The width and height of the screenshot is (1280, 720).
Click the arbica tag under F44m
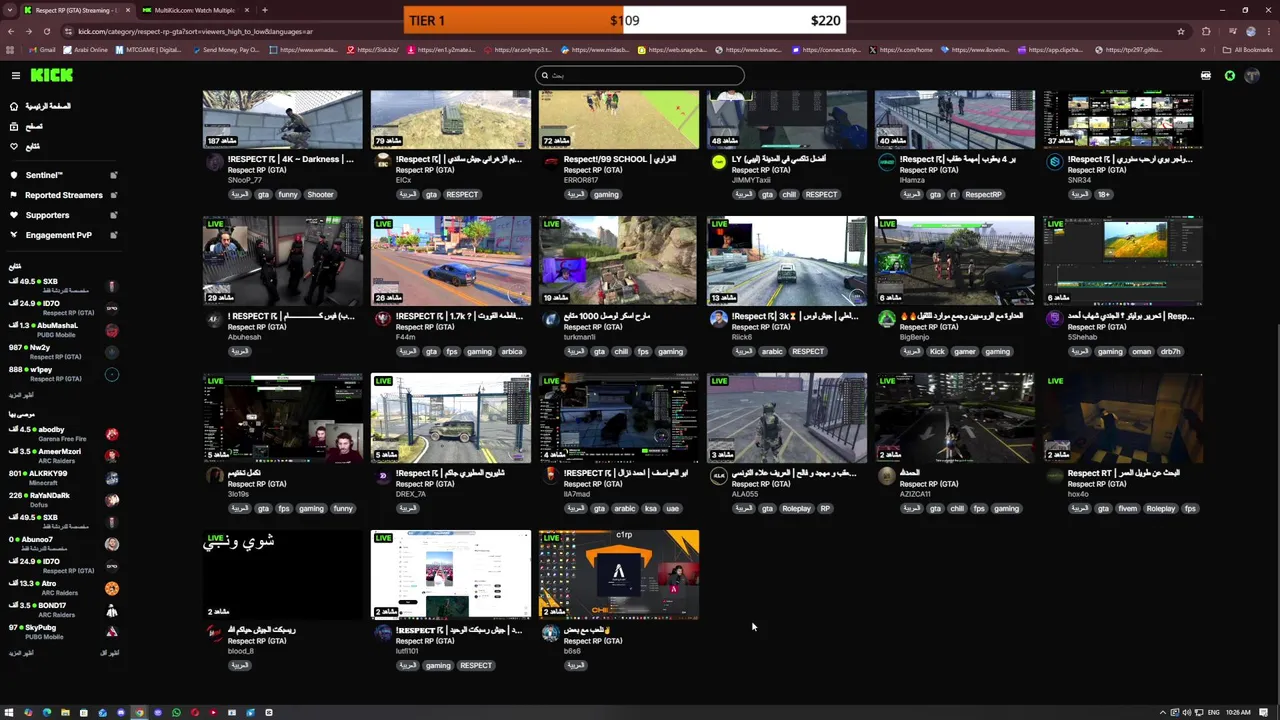[511, 352]
